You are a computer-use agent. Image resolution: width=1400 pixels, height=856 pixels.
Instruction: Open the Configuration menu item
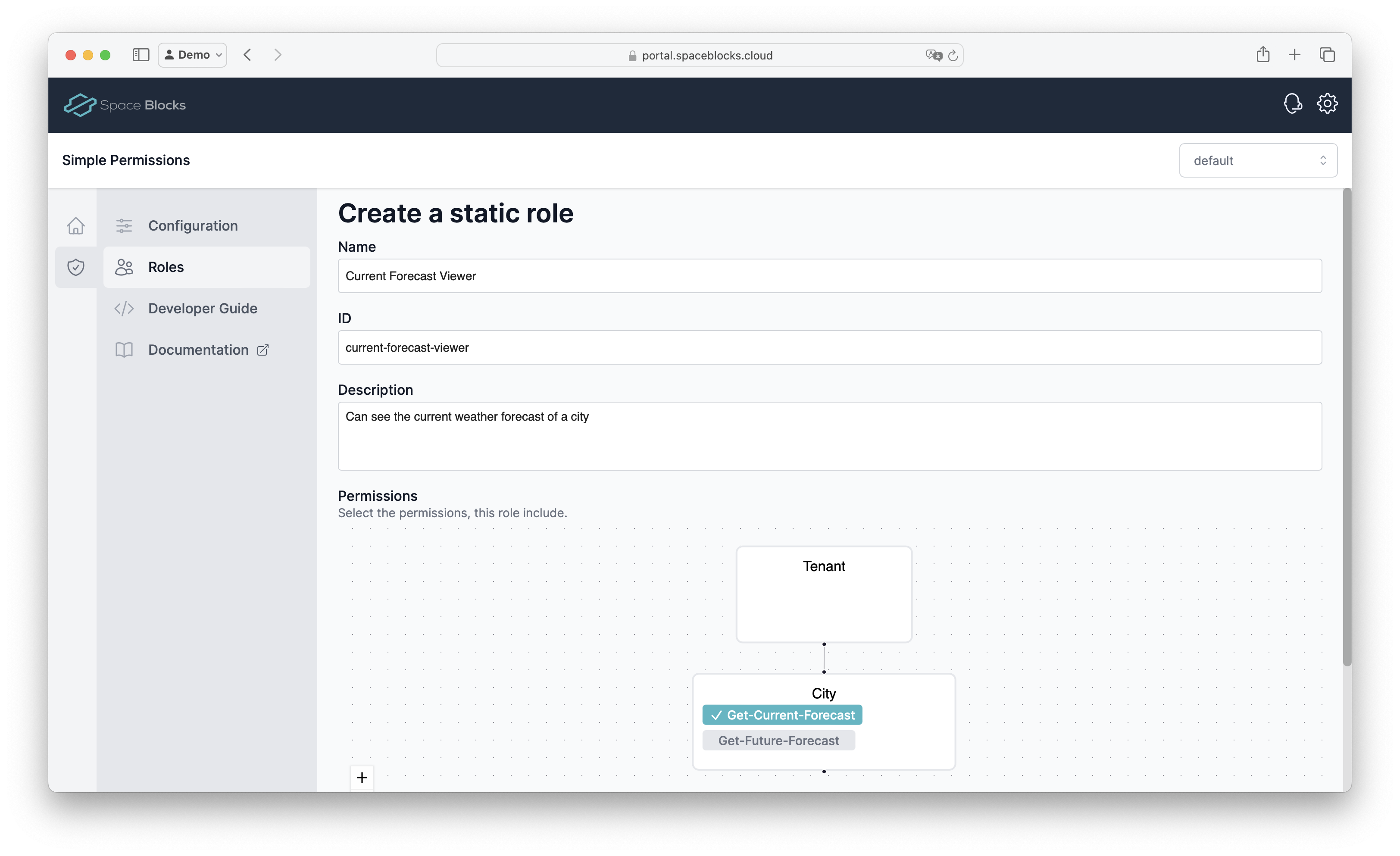click(x=193, y=226)
